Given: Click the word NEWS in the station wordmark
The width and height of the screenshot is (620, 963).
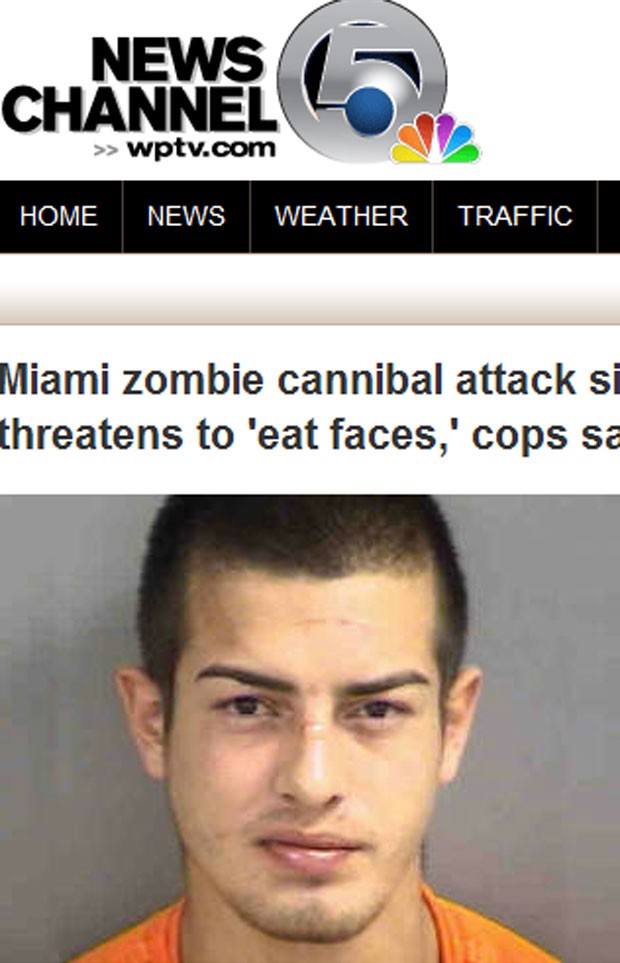Looking at the screenshot, I should click(178, 60).
